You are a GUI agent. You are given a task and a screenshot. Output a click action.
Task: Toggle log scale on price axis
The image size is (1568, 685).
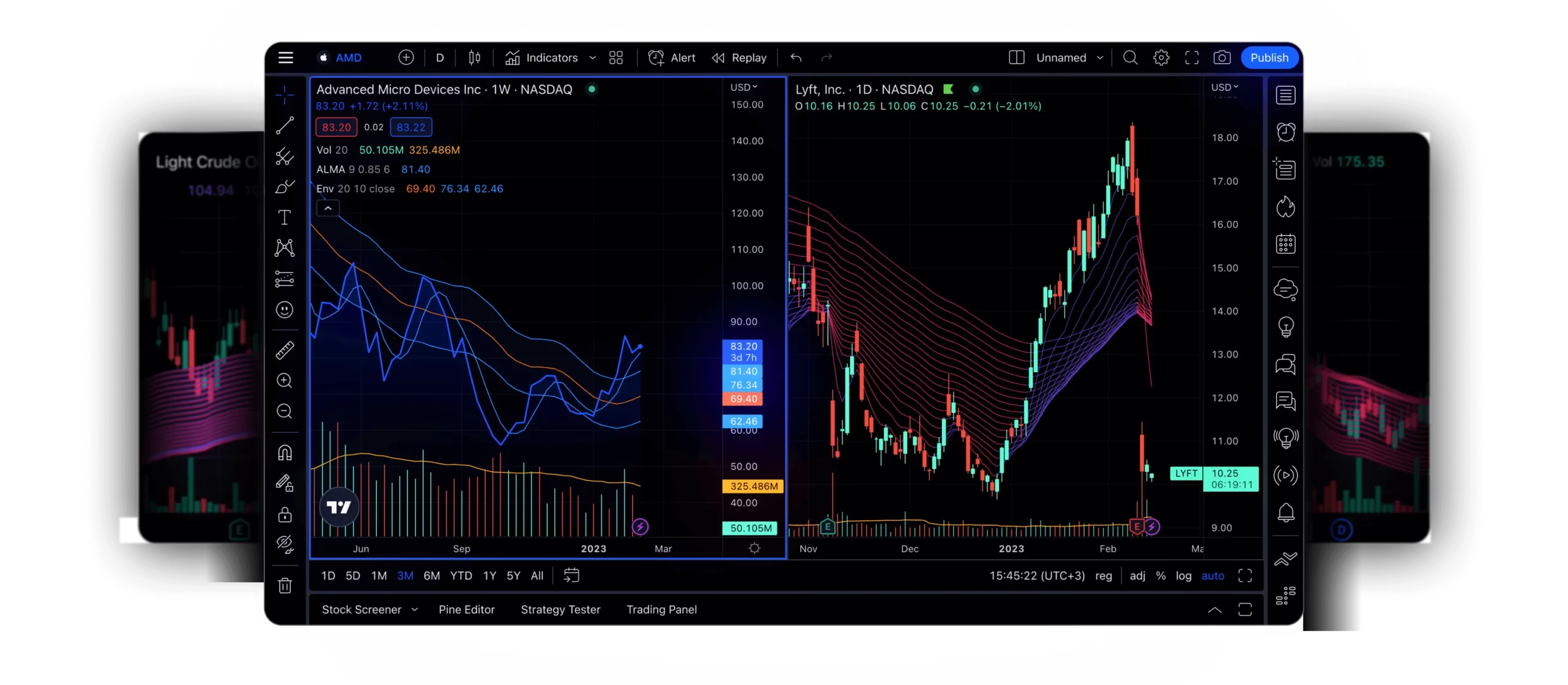pyautogui.click(x=1183, y=575)
